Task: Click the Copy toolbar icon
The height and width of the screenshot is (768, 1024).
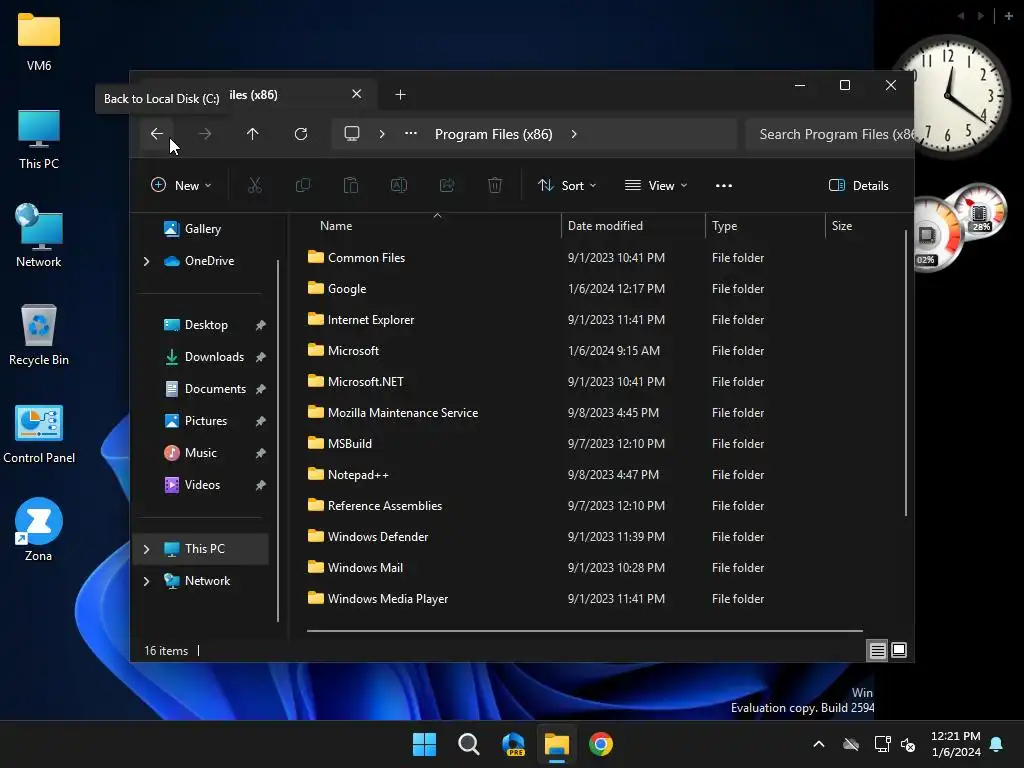Action: pyautogui.click(x=302, y=185)
